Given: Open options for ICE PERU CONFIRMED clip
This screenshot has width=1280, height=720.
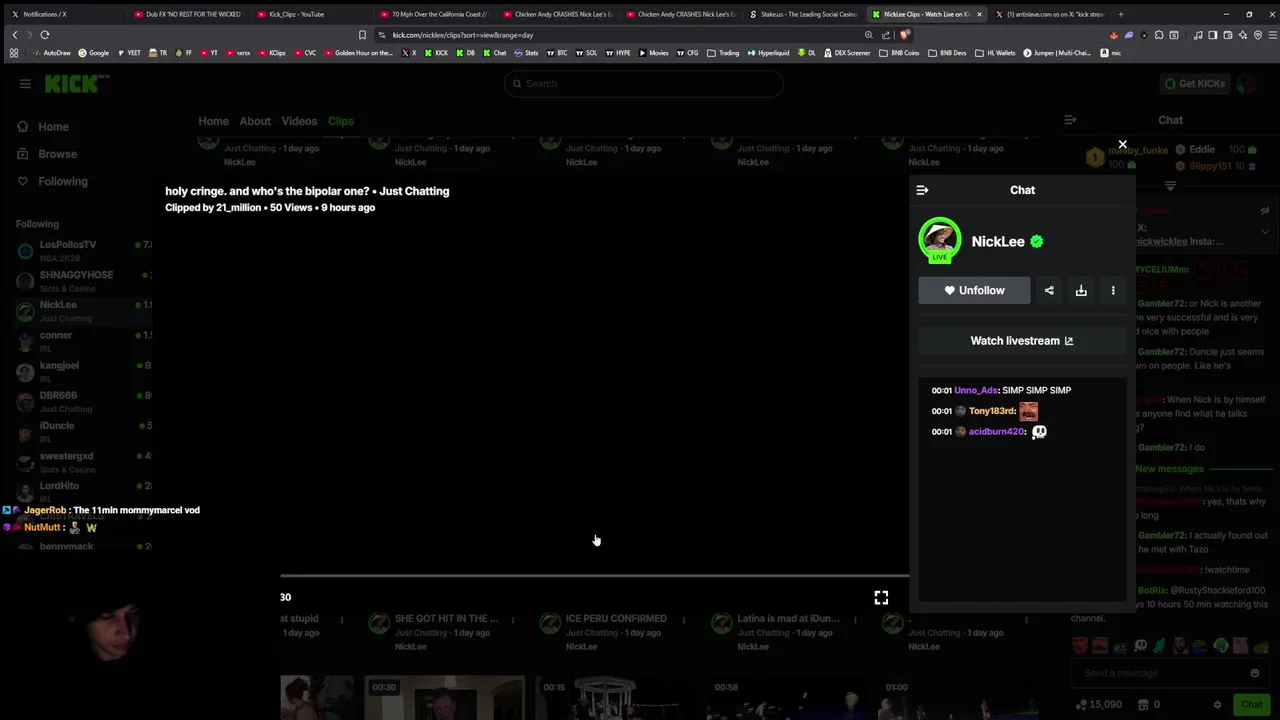Looking at the screenshot, I should point(684,620).
